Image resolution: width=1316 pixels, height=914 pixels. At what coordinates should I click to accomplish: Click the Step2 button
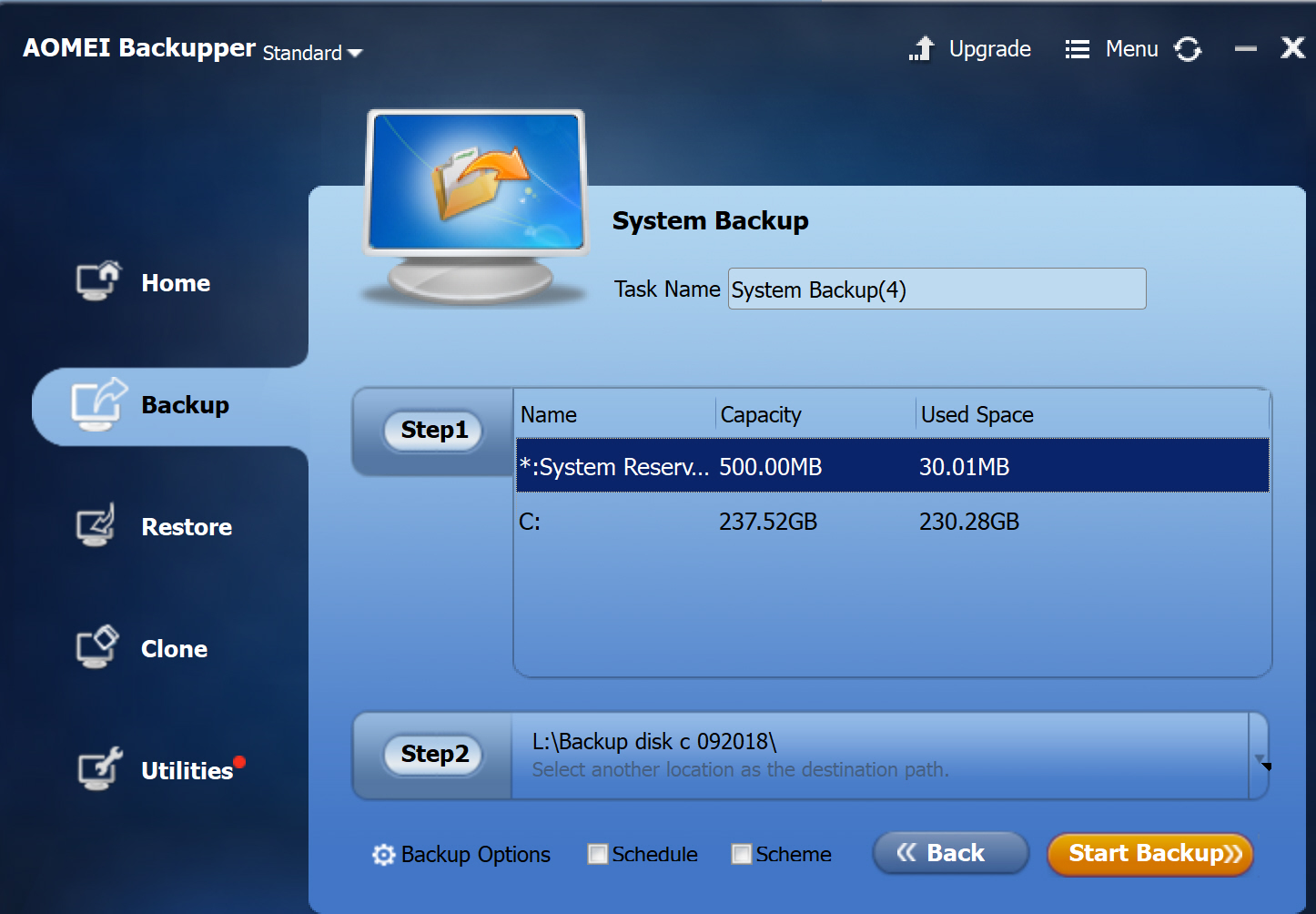coord(434,754)
